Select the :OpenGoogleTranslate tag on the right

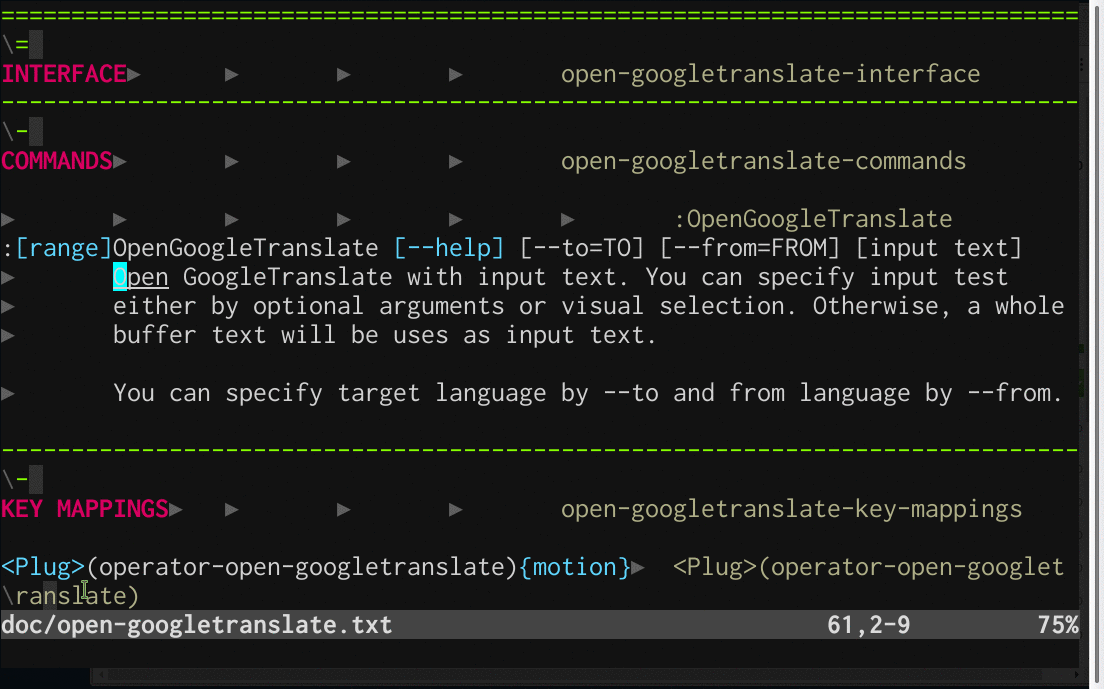pyautogui.click(x=813, y=219)
